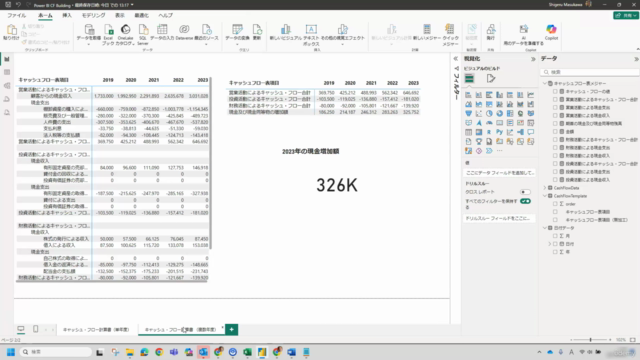Open the モデリング ribbon tab
This screenshot has width=640, height=360.
pos(93,15)
